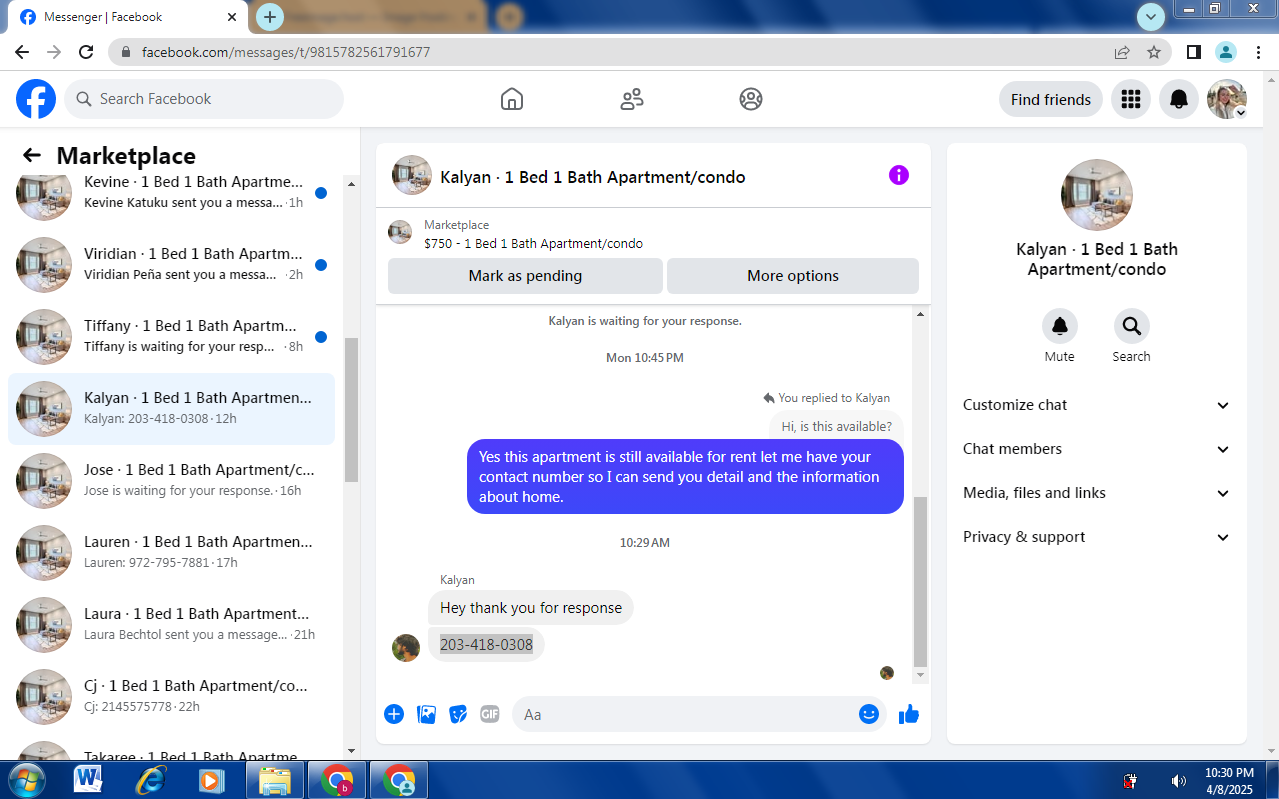Open media player icon in taskbar
Viewport: 1279px width, 799px height.
pos(212,780)
